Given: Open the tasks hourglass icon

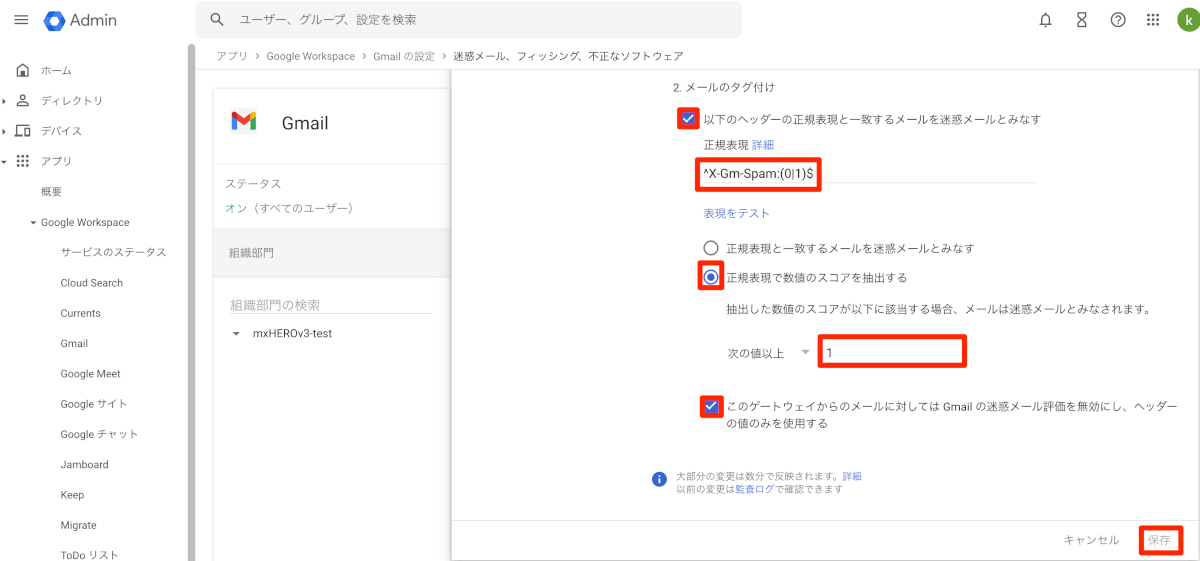Looking at the screenshot, I should pos(1082,20).
